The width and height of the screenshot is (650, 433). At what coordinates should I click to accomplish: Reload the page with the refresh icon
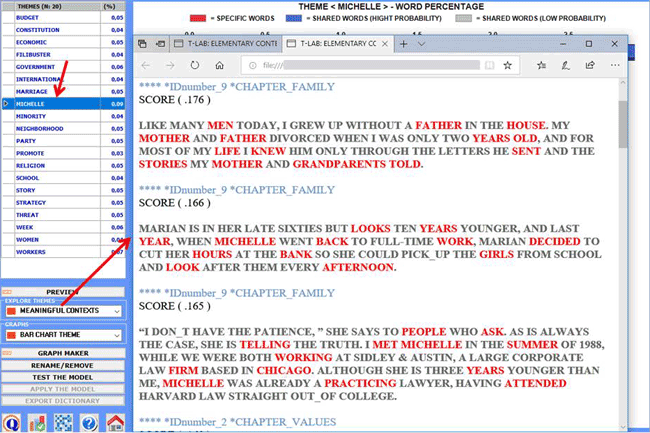tap(195, 65)
